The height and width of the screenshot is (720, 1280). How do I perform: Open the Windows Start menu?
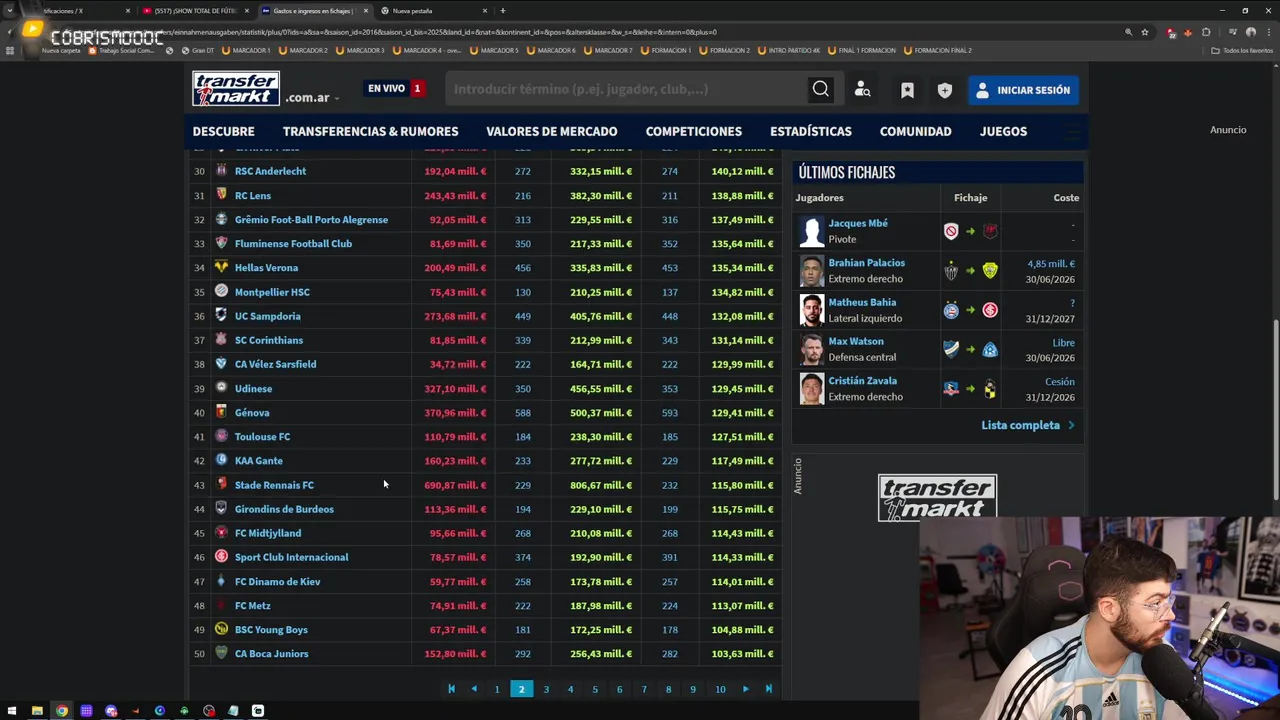click(x=12, y=711)
